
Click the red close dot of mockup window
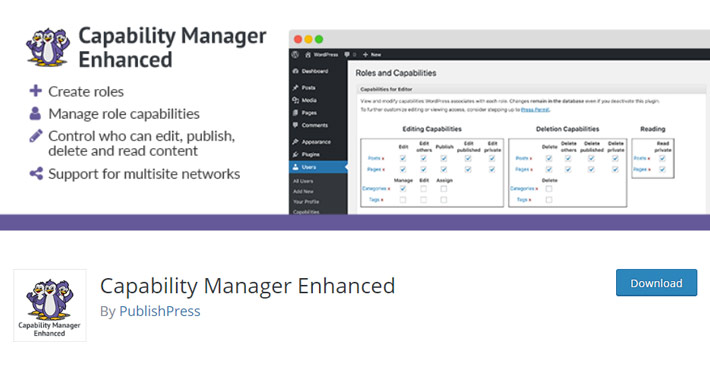tap(298, 39)
